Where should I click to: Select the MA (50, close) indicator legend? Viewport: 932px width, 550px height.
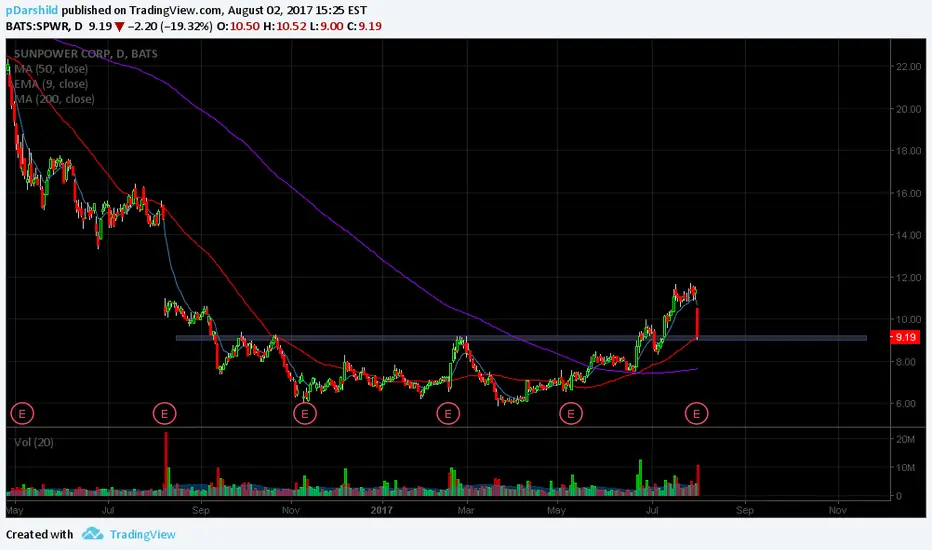tap(51, 68)
